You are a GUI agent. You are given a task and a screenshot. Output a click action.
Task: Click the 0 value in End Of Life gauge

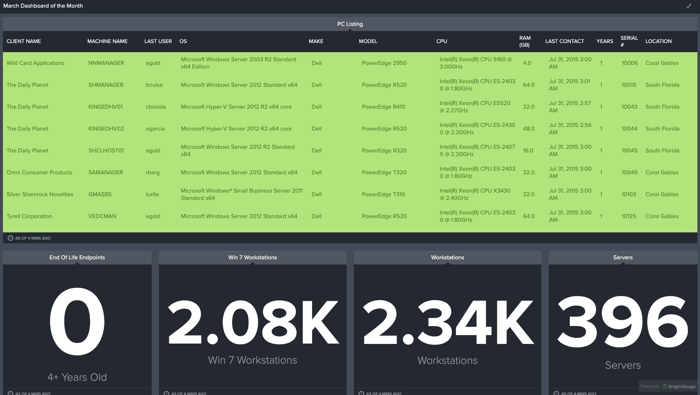click(77, 322)
